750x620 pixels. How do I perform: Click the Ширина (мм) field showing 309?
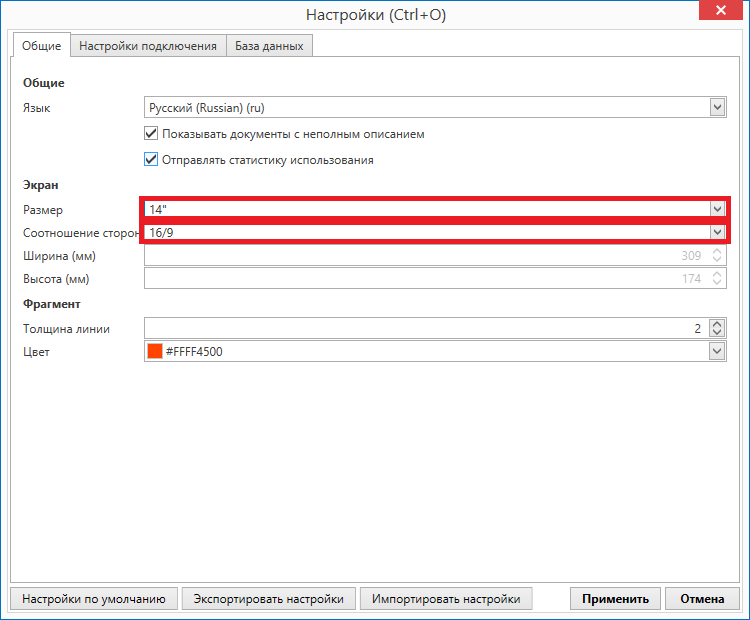tap(435, 255)
